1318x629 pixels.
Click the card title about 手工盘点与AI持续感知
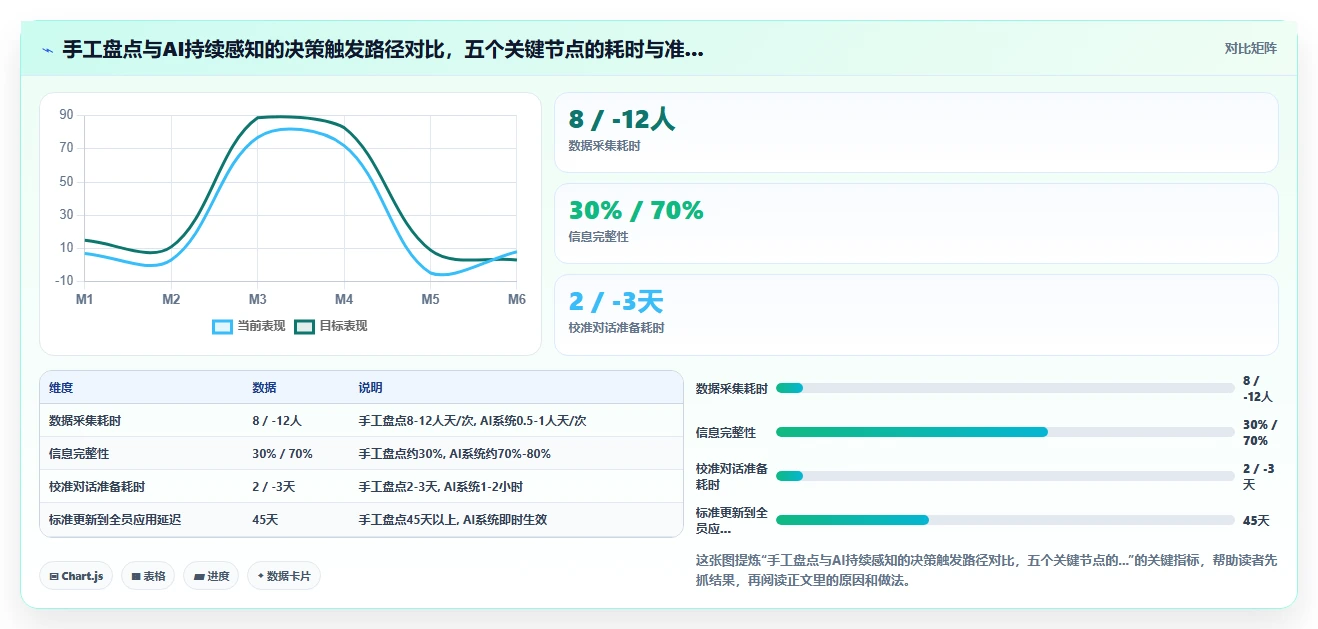pos(383,49)
